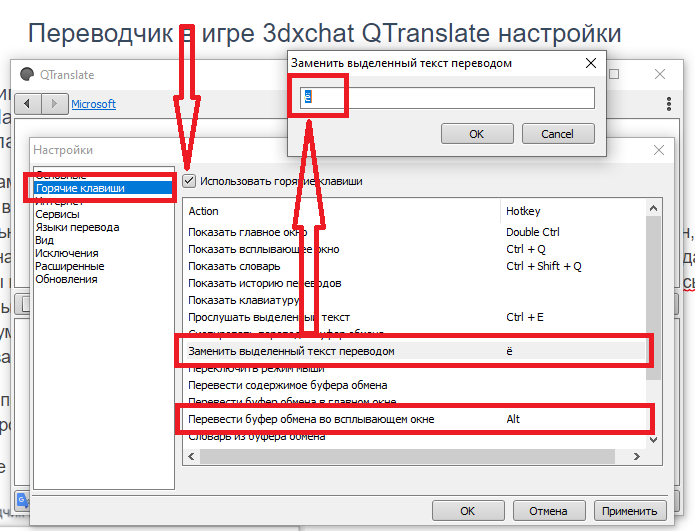
Task: Click the 'Применить' button
Action: (629, 511)
